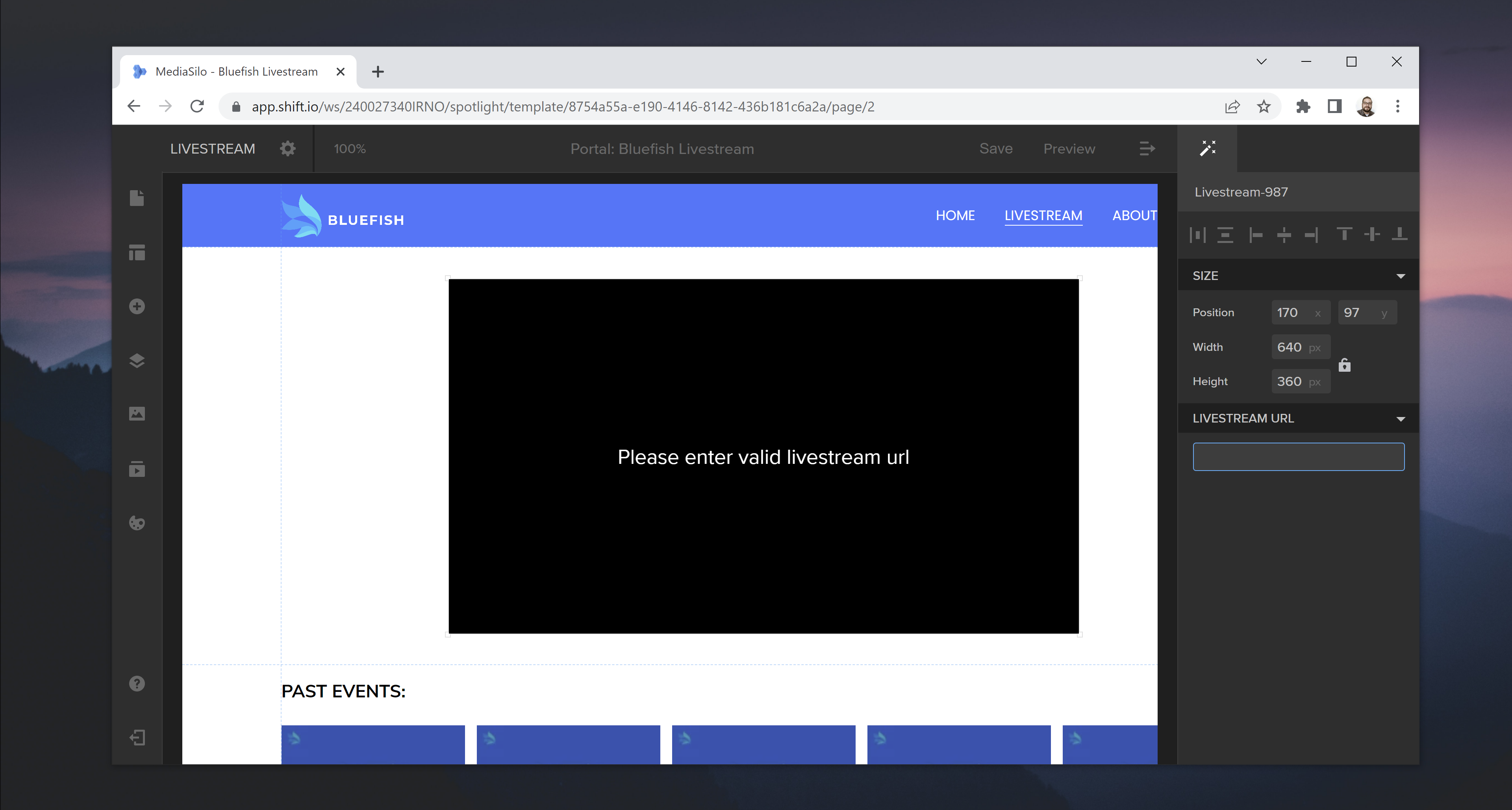This screenshot has width=1512, height=810.
Task: Open the Images panel in the sidebar
Action: [137, 413]
